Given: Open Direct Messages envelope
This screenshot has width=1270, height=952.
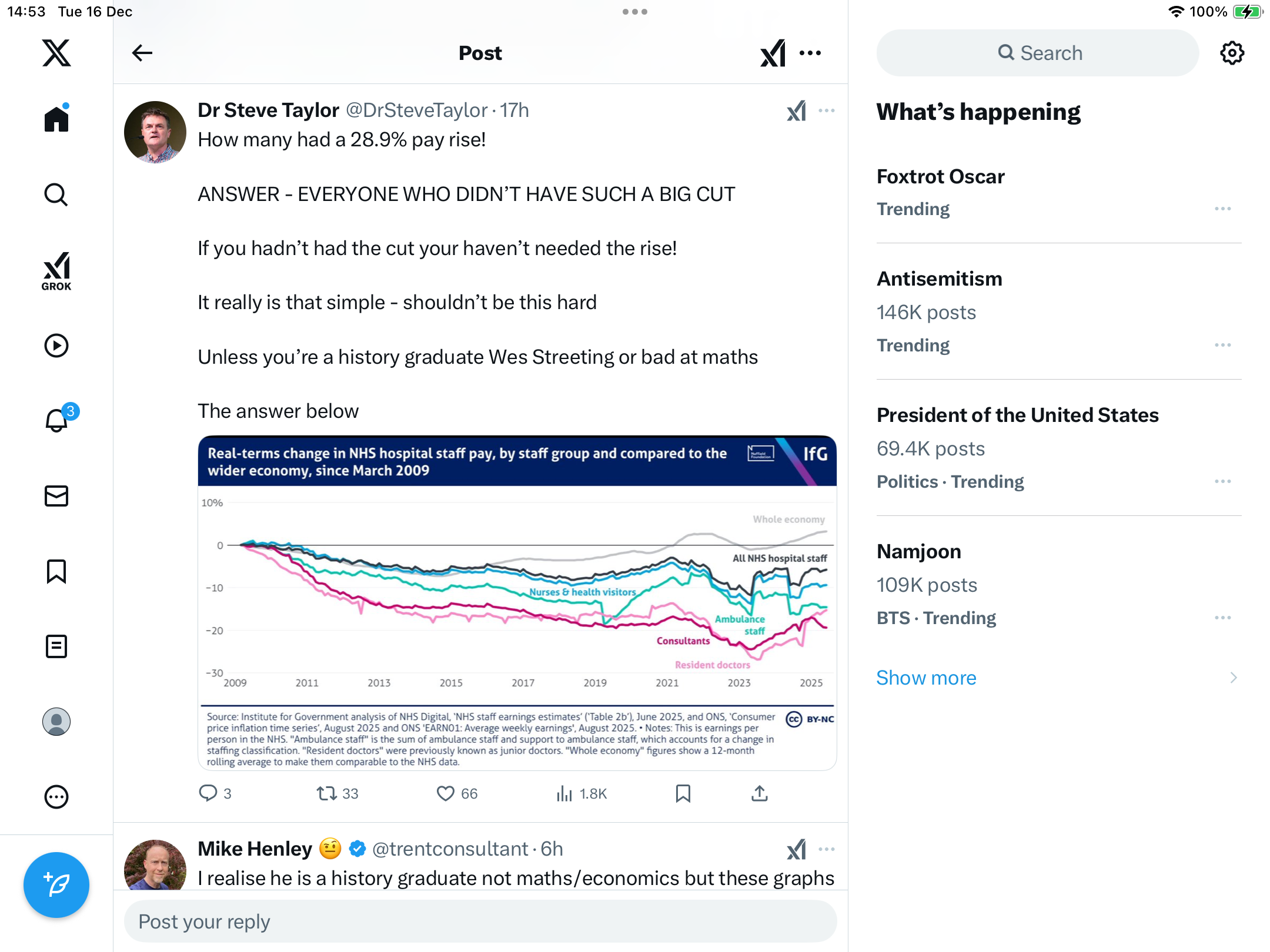Looking at the screenshot, I should [x=56, y=496].
